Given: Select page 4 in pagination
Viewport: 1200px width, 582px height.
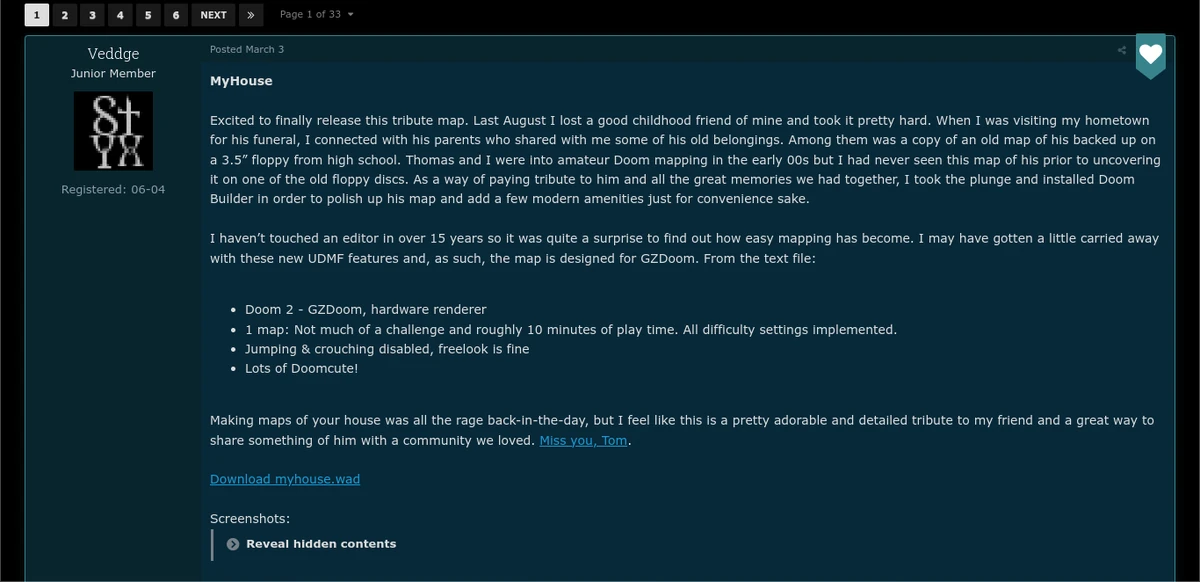Looking at the screenshot, I should [120, 15].
